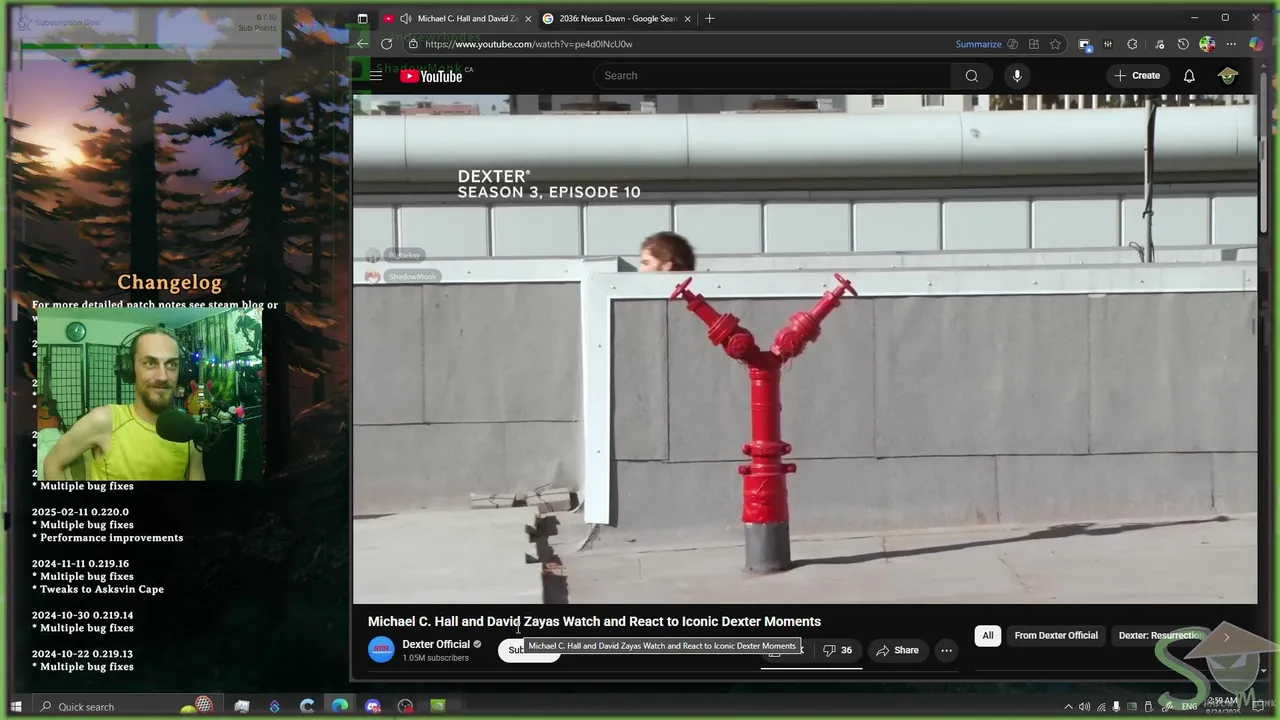Start voice search with the microphone icon
Viewport: 1280px width, 720px height.
tap(1017, 76)
